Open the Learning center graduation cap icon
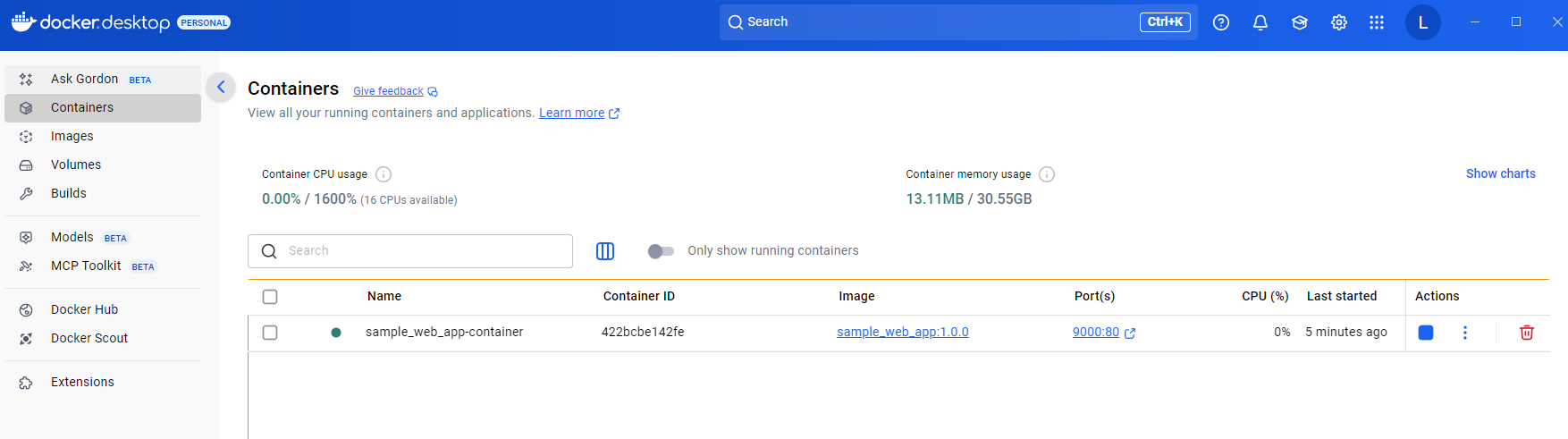This screenshot has width=1568, height=439. pyautogui.click(x=1300, y=22)
